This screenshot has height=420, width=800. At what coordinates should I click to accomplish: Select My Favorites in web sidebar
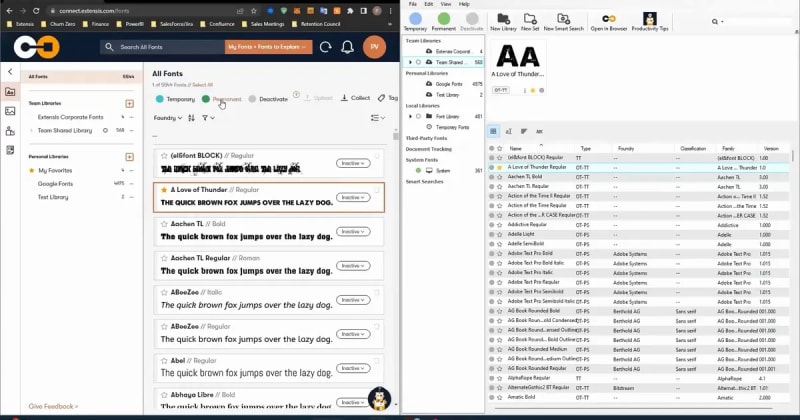(55, 170)
